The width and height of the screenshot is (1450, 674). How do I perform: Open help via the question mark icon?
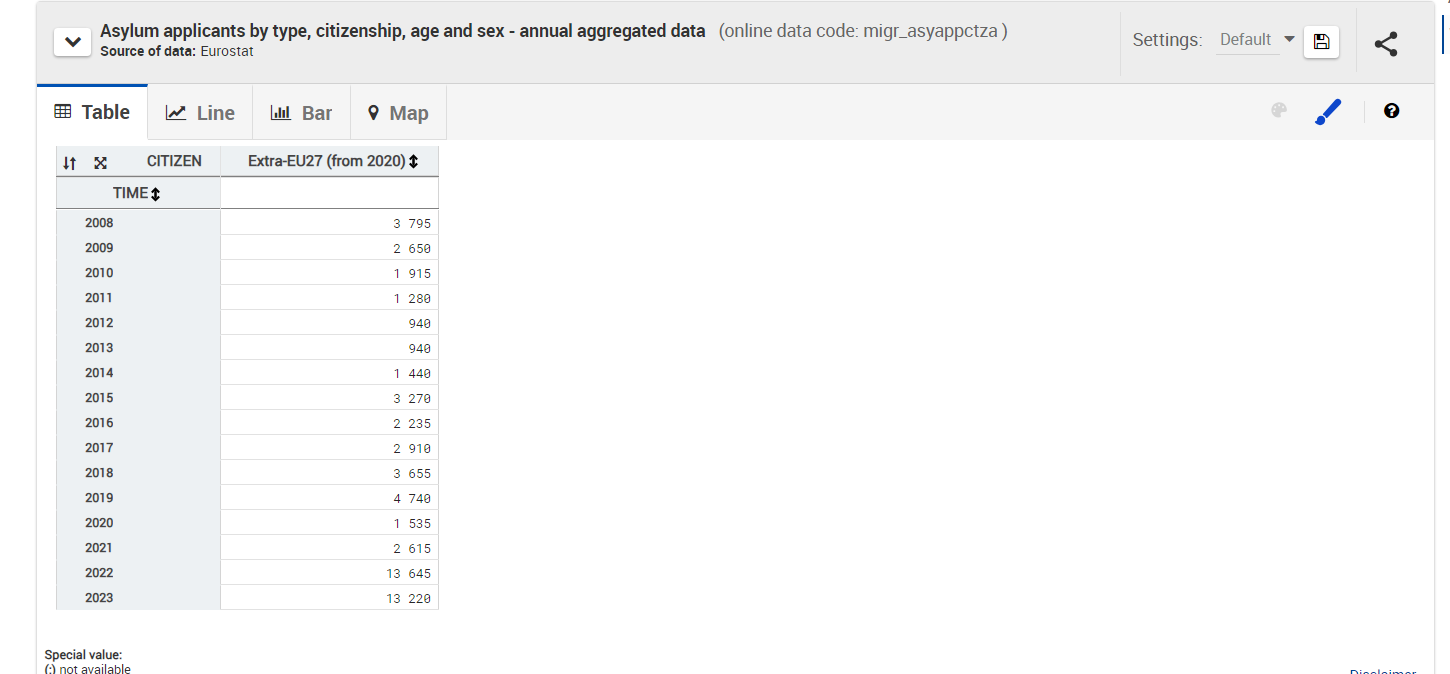tap(1391, 111)
